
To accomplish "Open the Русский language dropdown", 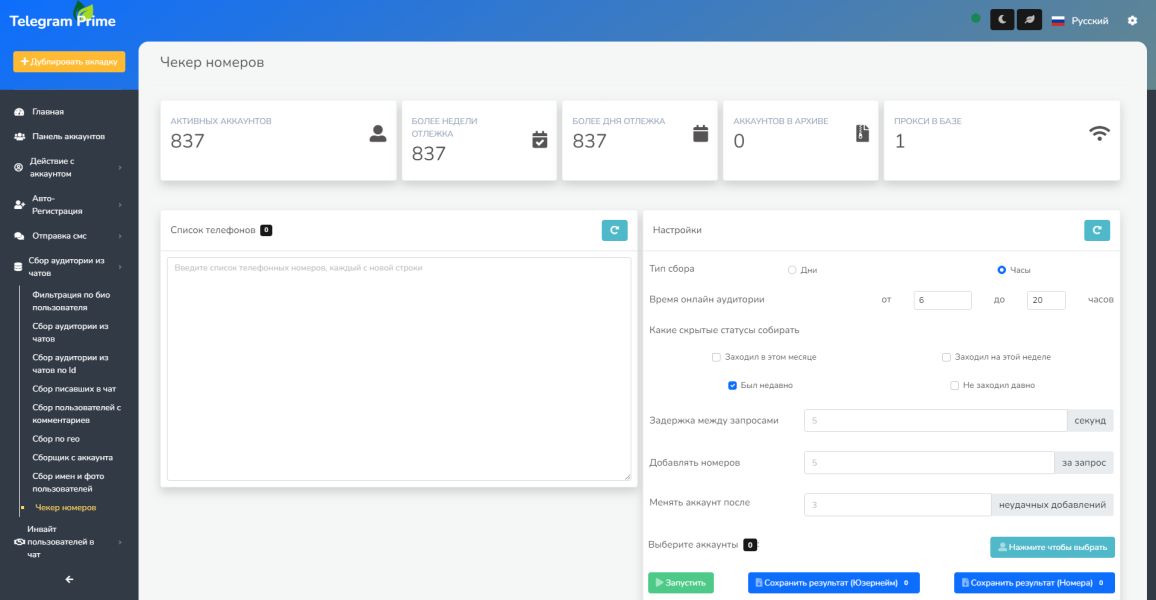I will coord(1080,21).
